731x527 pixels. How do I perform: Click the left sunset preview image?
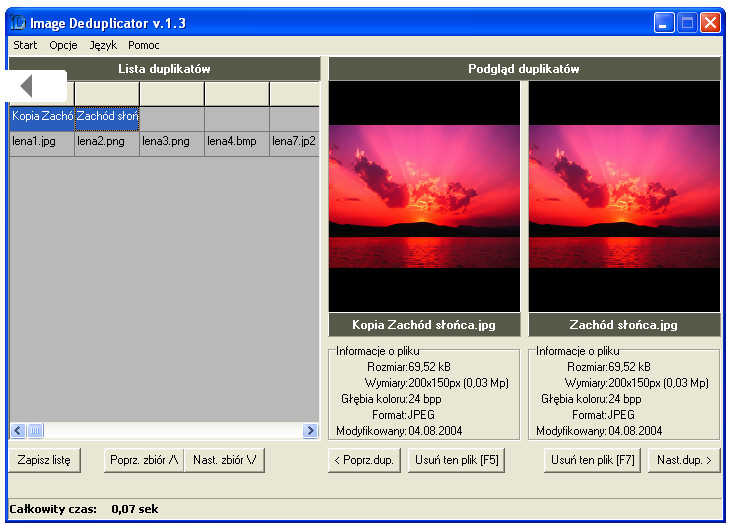point(424,196)
